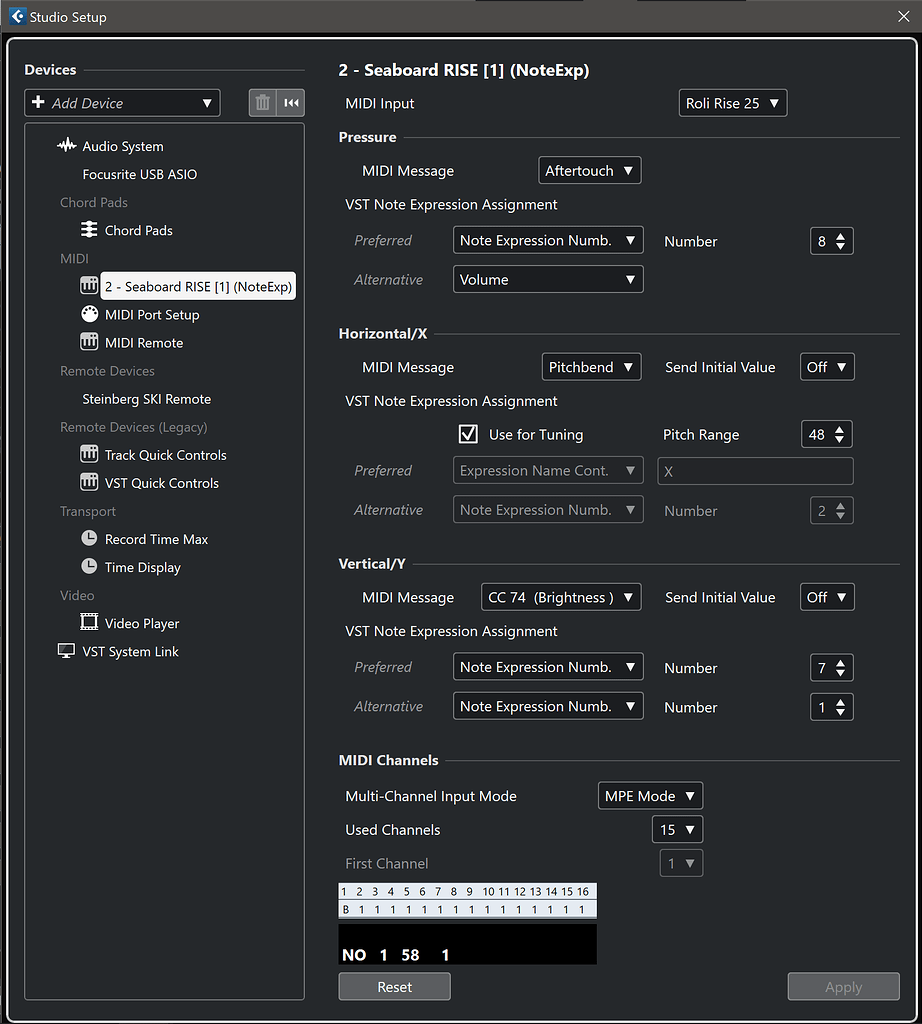Select the Audio System icon
This screenshot has width=922, height=1024.
66,145
